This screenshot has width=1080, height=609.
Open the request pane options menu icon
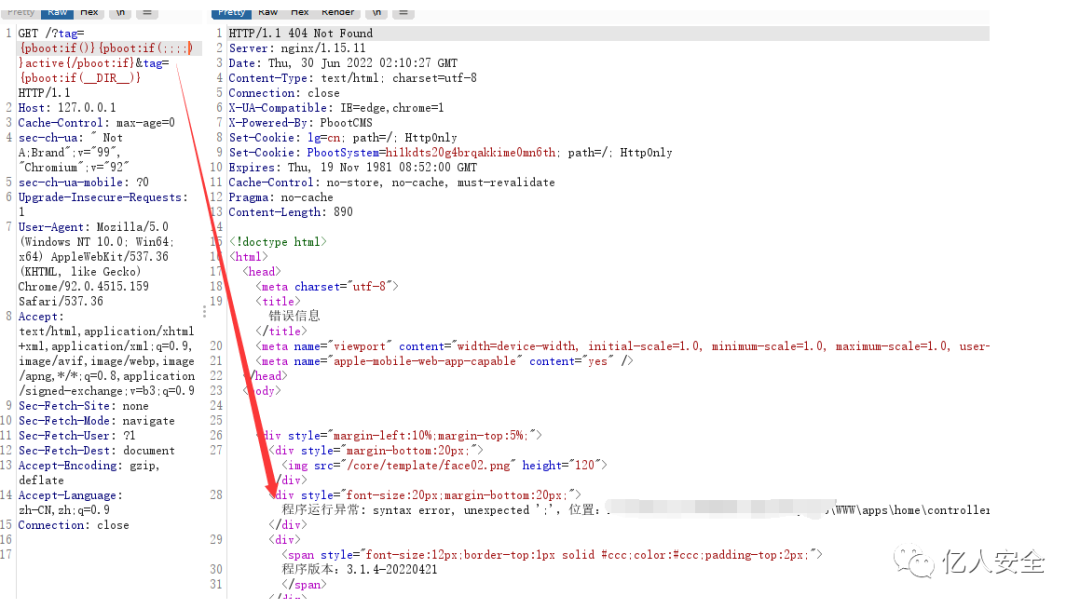tap(147, 12)
